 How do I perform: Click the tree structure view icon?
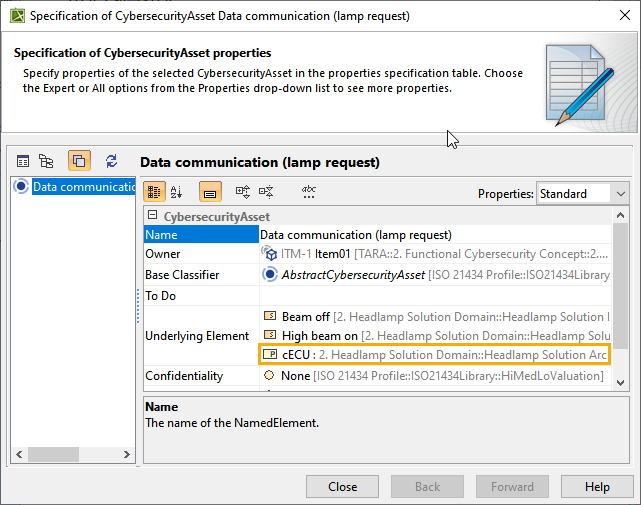click(47, 161)
